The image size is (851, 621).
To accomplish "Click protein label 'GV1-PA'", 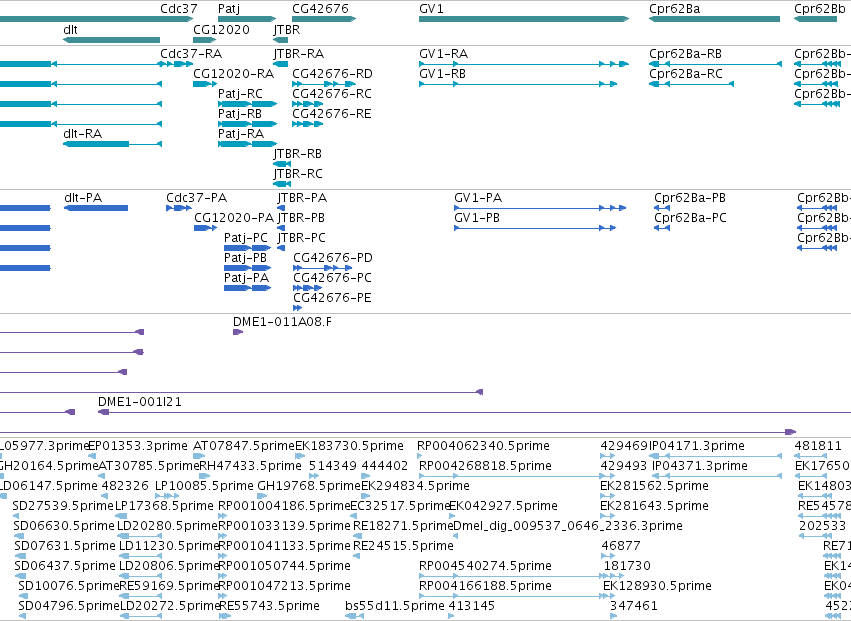I will [x=478, y=198].
